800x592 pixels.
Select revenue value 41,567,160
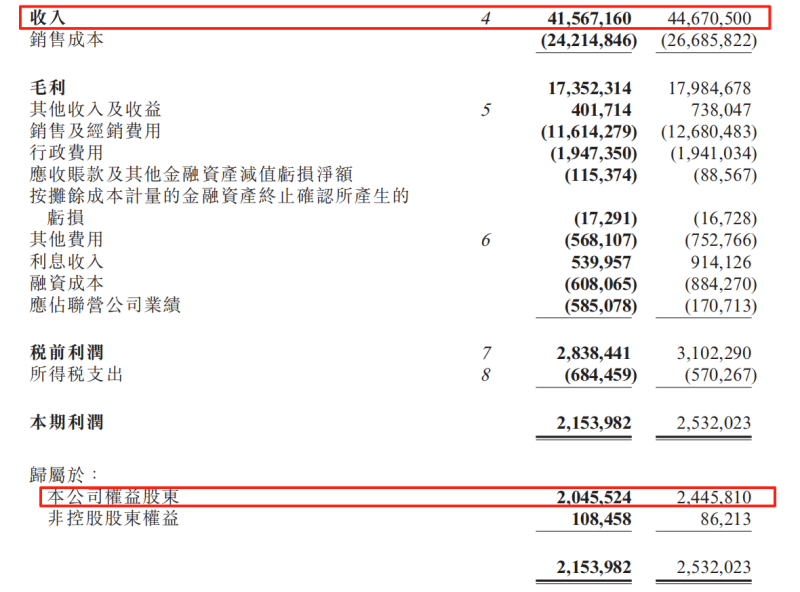pyautogui.click(x=589, y=19)
